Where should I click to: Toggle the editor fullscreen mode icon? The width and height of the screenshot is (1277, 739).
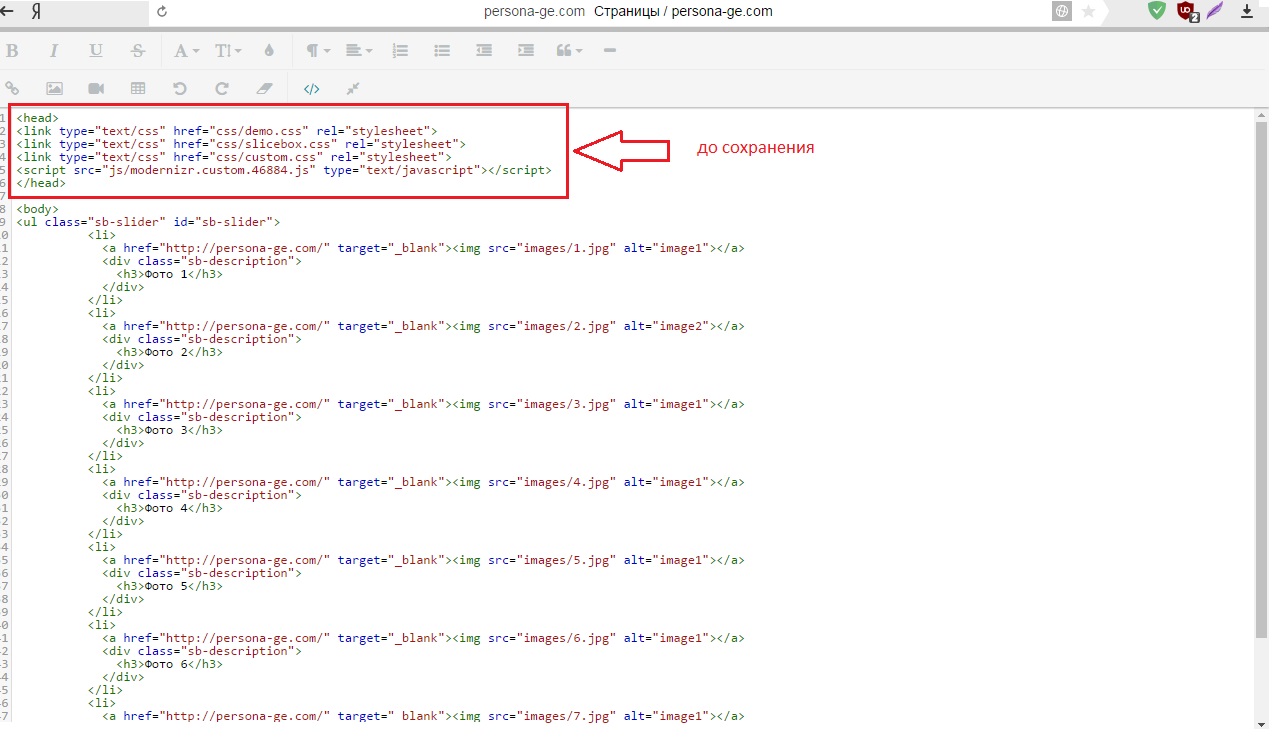(x=353, y=89)
